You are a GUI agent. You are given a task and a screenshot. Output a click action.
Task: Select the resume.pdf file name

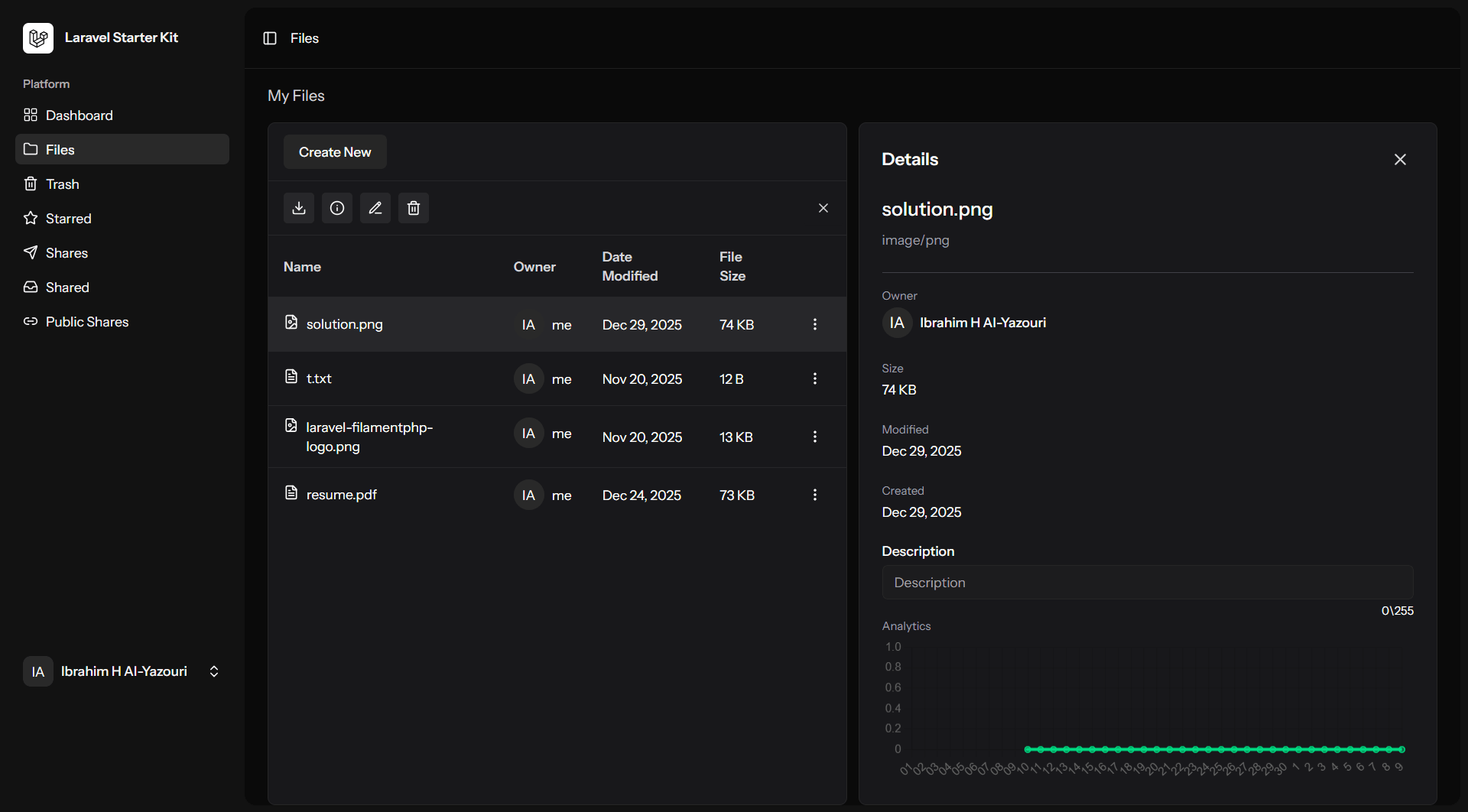pyautogui.click(x=341, y=495)
